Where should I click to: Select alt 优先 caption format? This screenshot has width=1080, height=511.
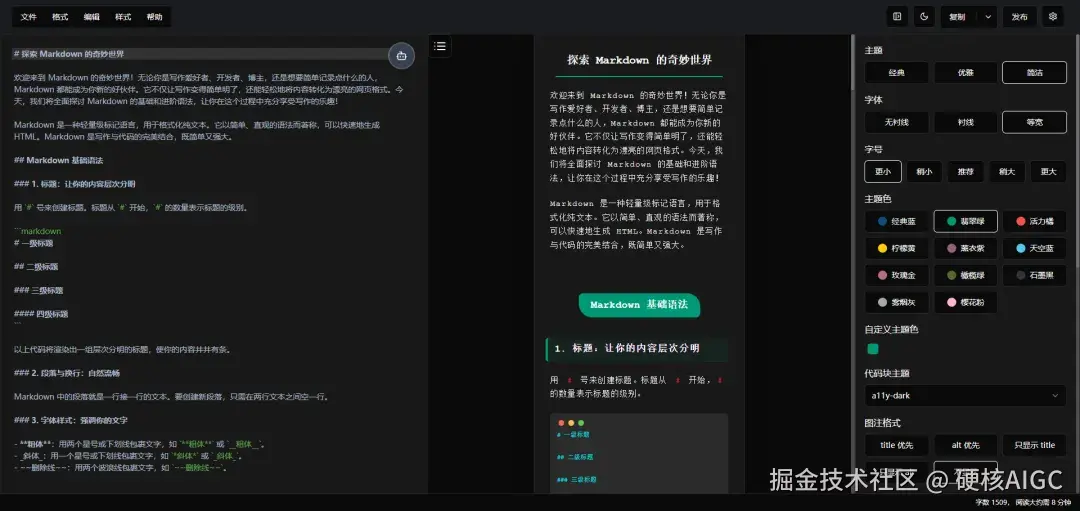[965, 445]
